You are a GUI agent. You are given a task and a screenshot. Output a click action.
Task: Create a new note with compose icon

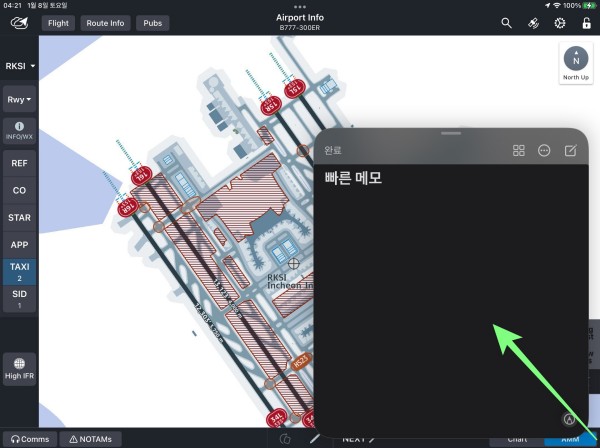pos(570,150)
